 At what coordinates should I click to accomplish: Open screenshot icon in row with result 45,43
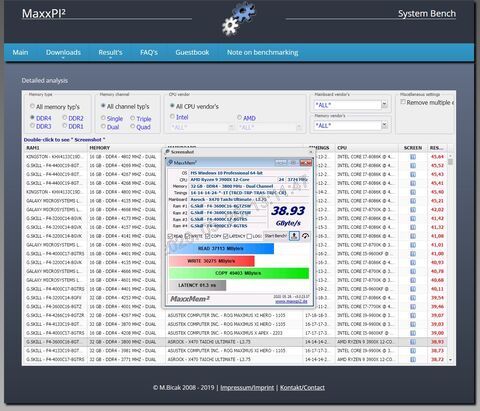click(x=413, y=174)
